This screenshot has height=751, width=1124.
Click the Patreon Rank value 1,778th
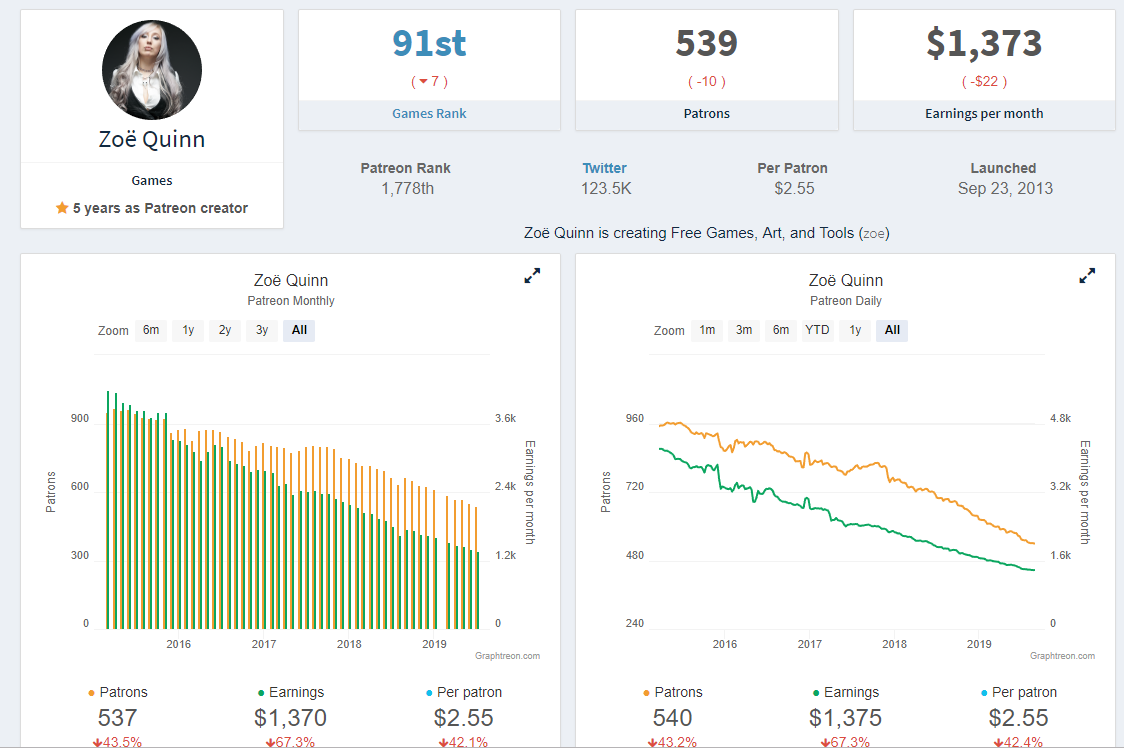pos(407,188)
